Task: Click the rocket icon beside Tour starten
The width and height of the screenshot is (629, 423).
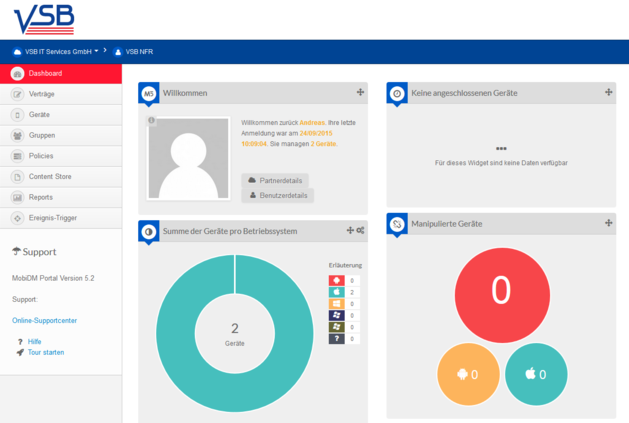Action: 20,352
